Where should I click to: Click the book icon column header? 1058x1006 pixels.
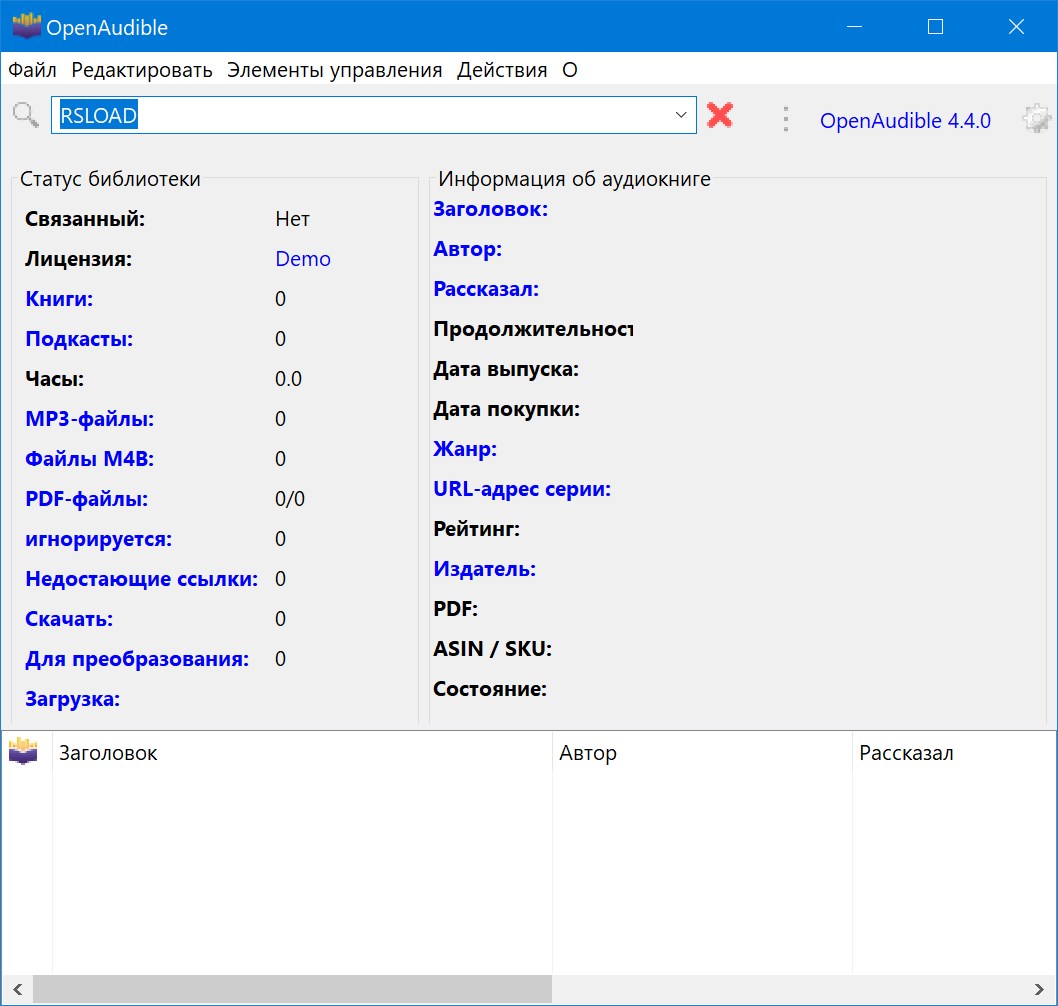(x=23, y=751)
